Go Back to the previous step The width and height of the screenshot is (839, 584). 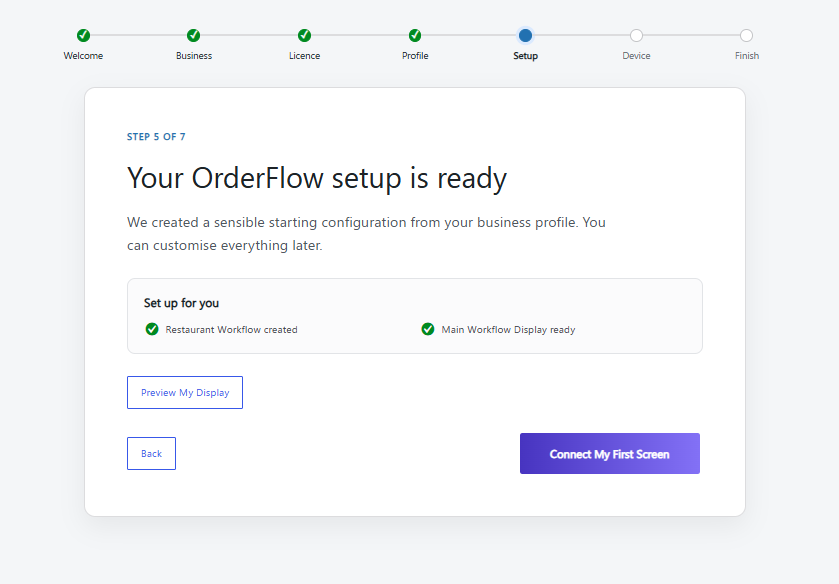pyautogui.click(x=151, y=453)
